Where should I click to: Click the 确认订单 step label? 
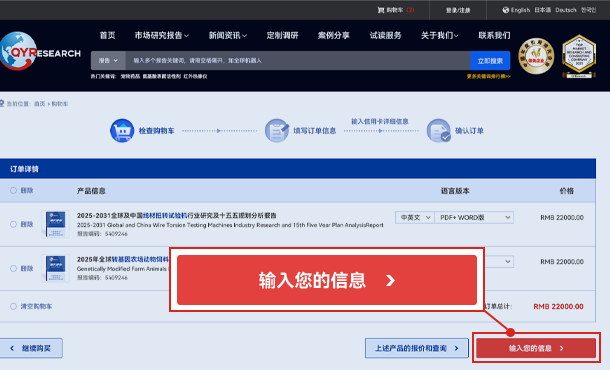pyautogui.click(x=469, y=131)
